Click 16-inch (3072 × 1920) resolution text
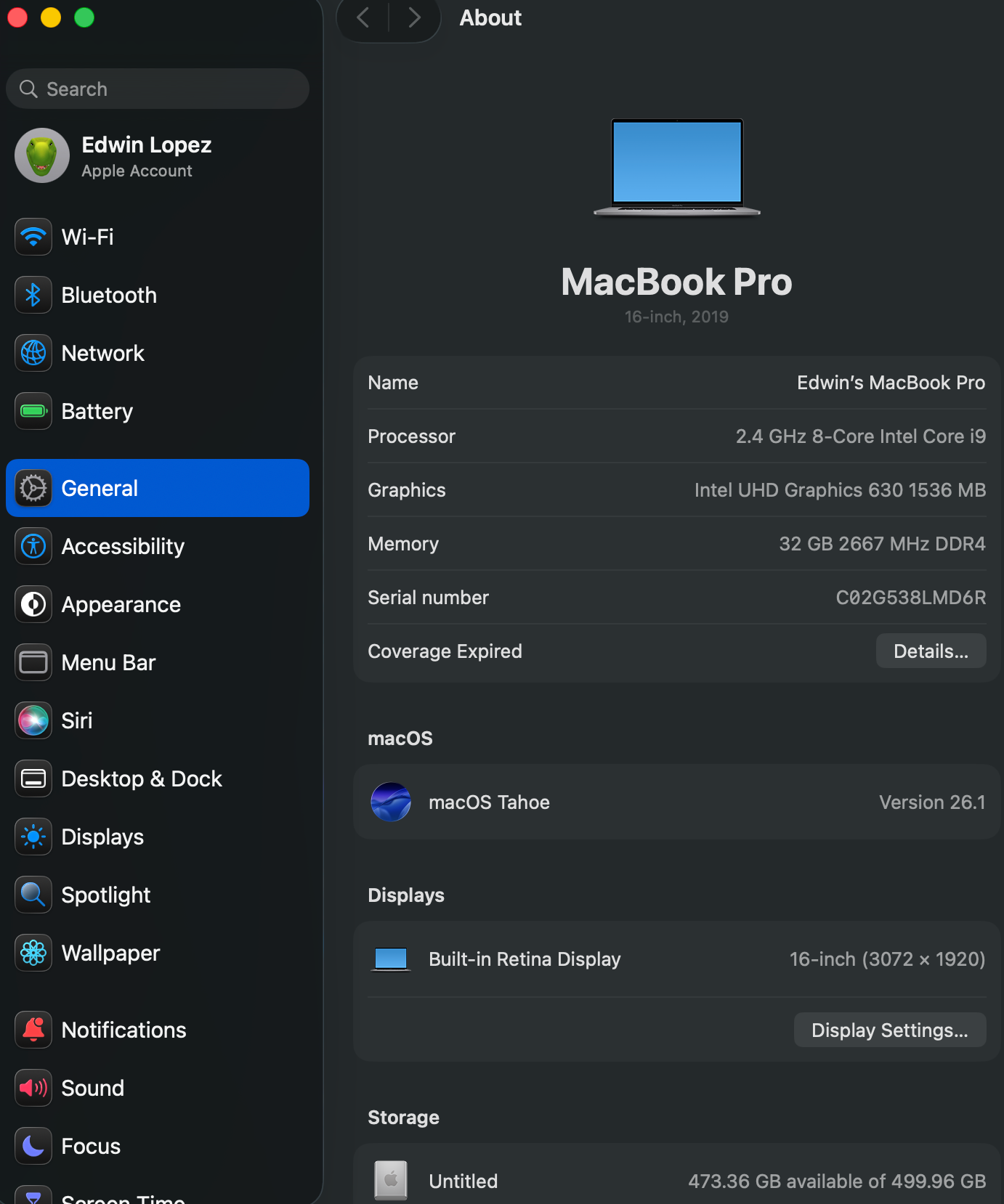 click(x=888, y=959)
